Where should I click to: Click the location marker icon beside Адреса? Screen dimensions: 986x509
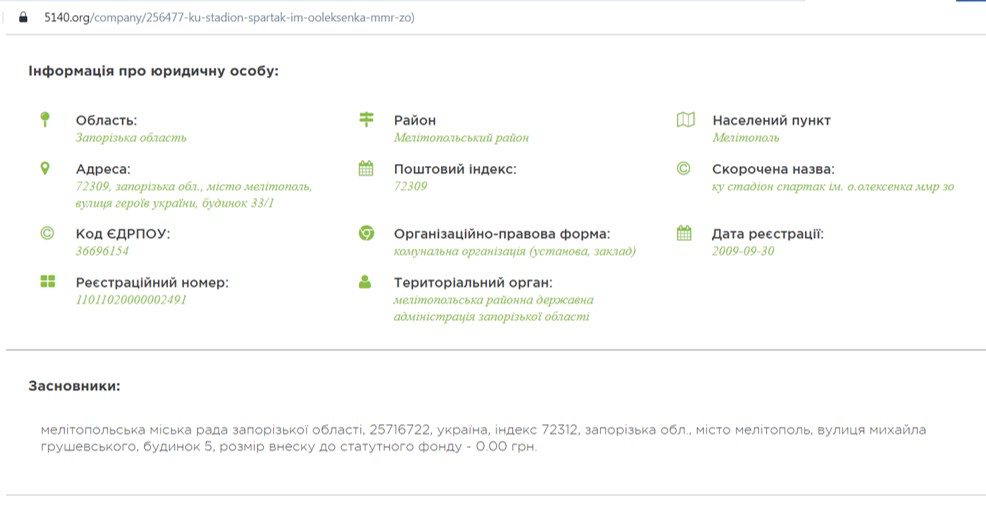pos(45,169)
